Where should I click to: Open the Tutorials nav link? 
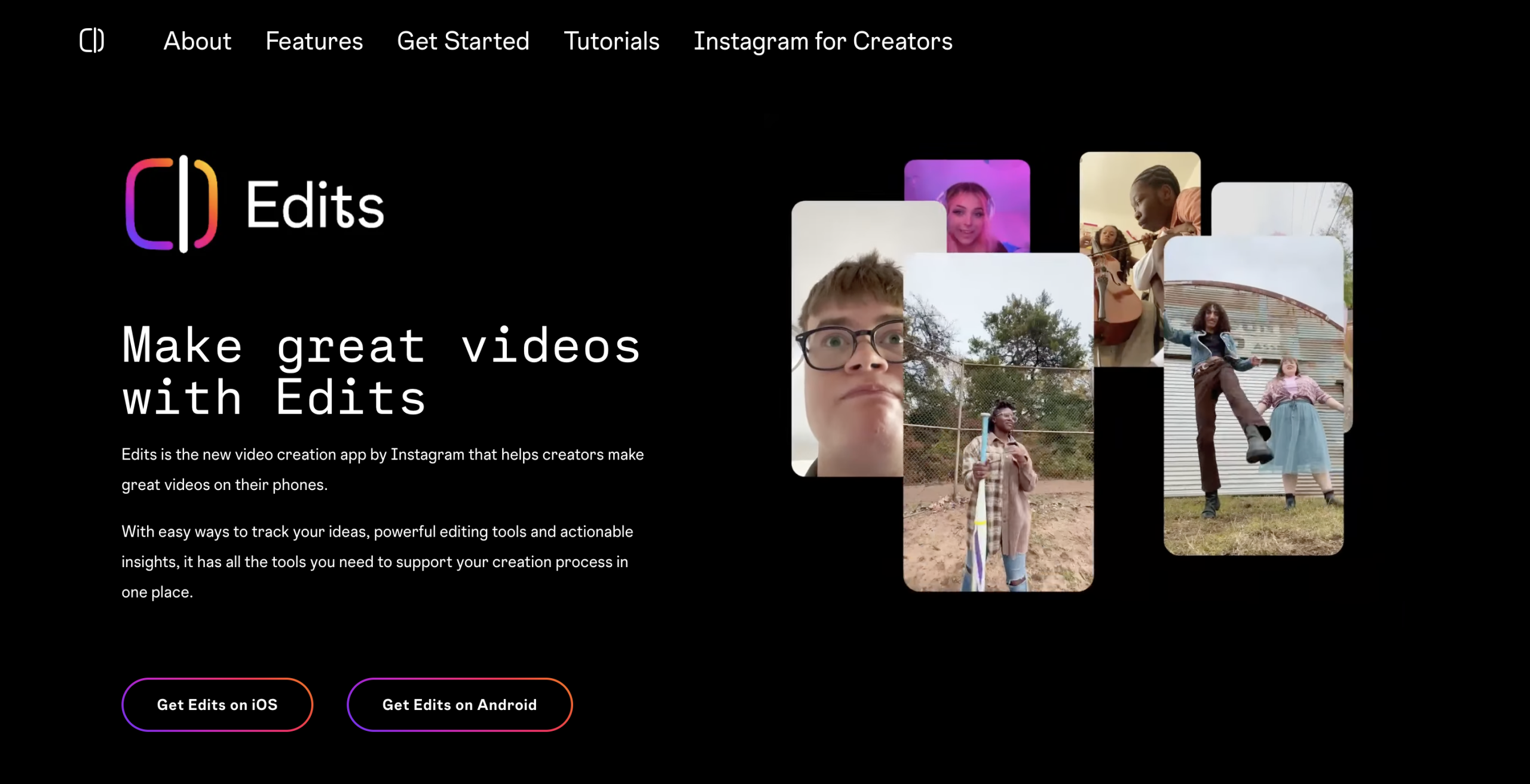611,41
